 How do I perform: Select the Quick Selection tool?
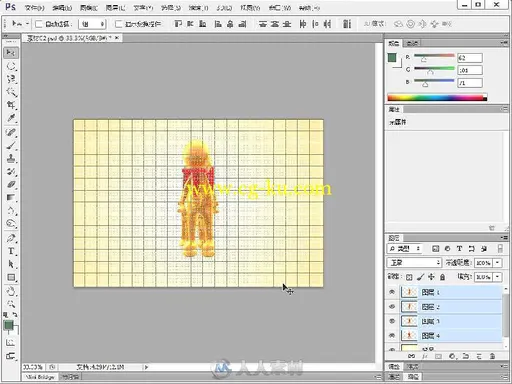[x=11, y=92]
